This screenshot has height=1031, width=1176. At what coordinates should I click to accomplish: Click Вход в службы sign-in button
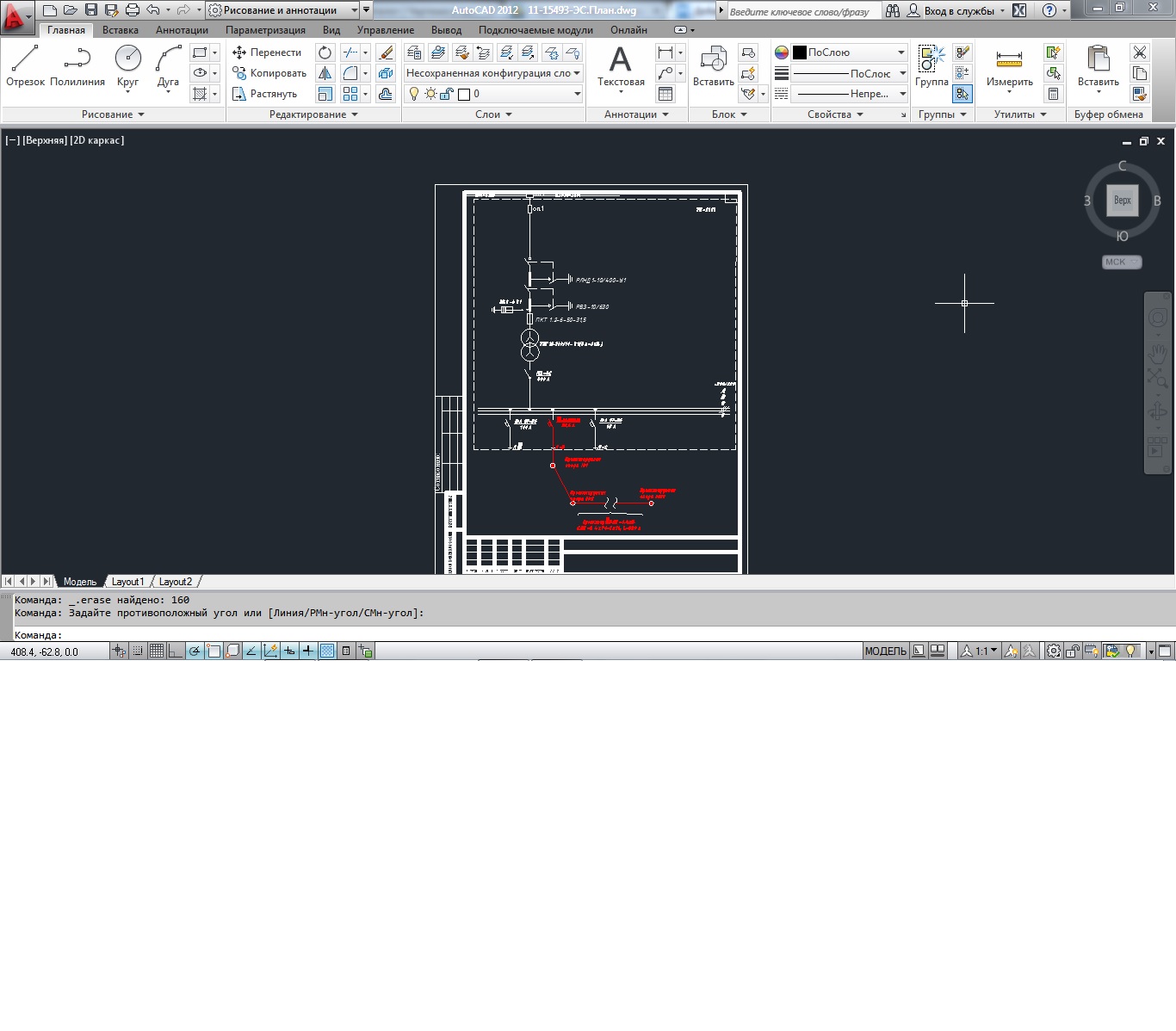tap(956, 11)
